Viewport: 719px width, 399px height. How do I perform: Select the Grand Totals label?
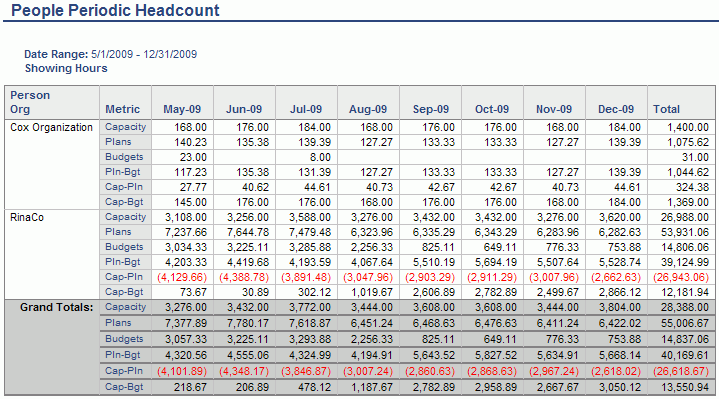56,307
